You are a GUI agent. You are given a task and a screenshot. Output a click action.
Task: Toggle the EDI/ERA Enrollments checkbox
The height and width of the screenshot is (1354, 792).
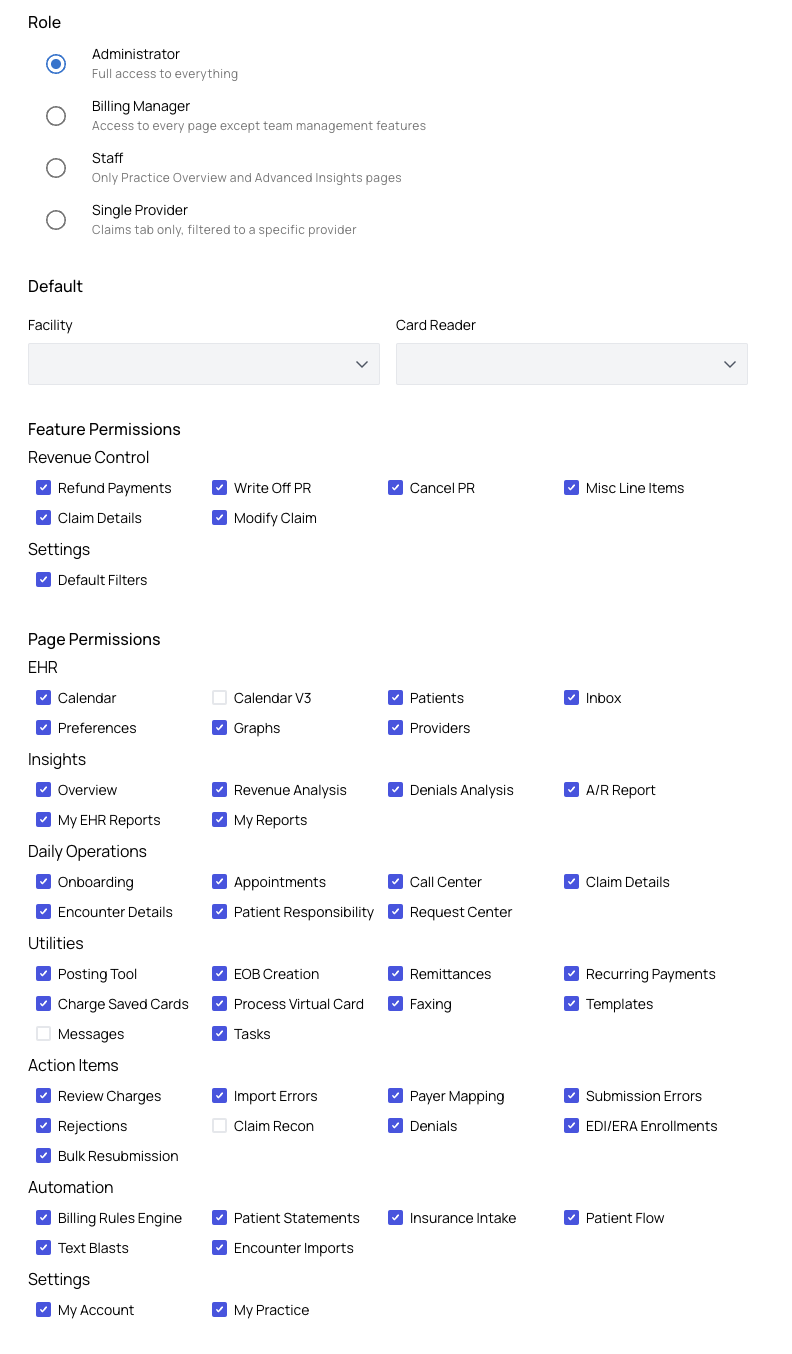[x=571, y=1125]
